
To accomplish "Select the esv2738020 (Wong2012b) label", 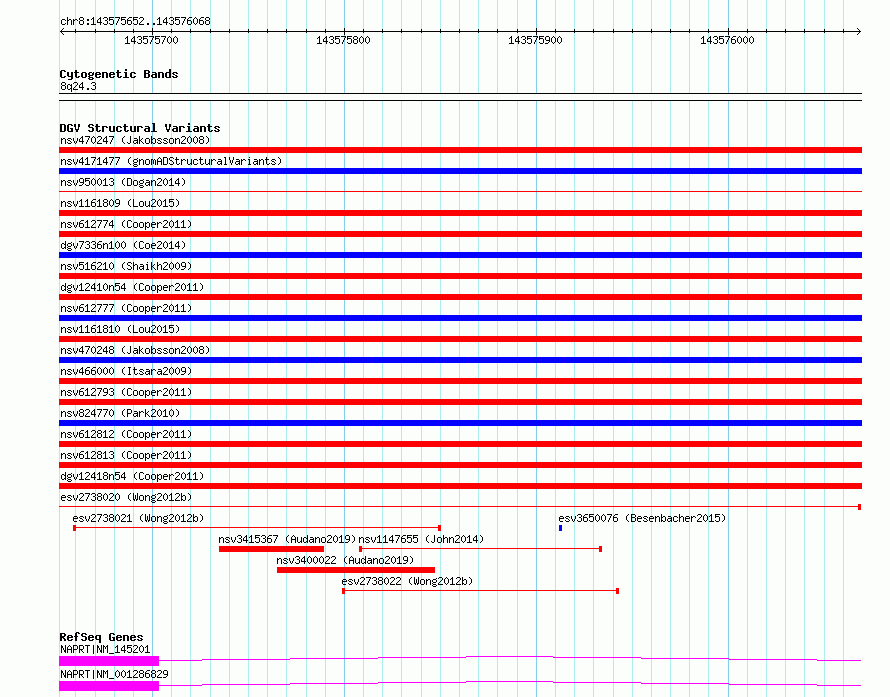I will (x=126, y=497).
